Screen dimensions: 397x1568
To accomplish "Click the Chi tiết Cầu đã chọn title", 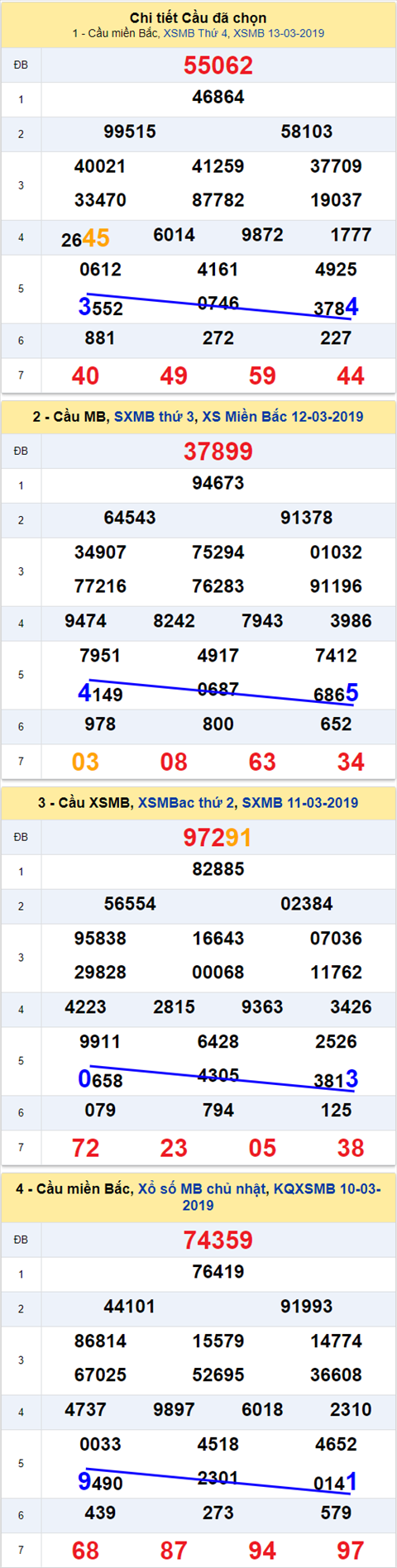I will (198, 17).
